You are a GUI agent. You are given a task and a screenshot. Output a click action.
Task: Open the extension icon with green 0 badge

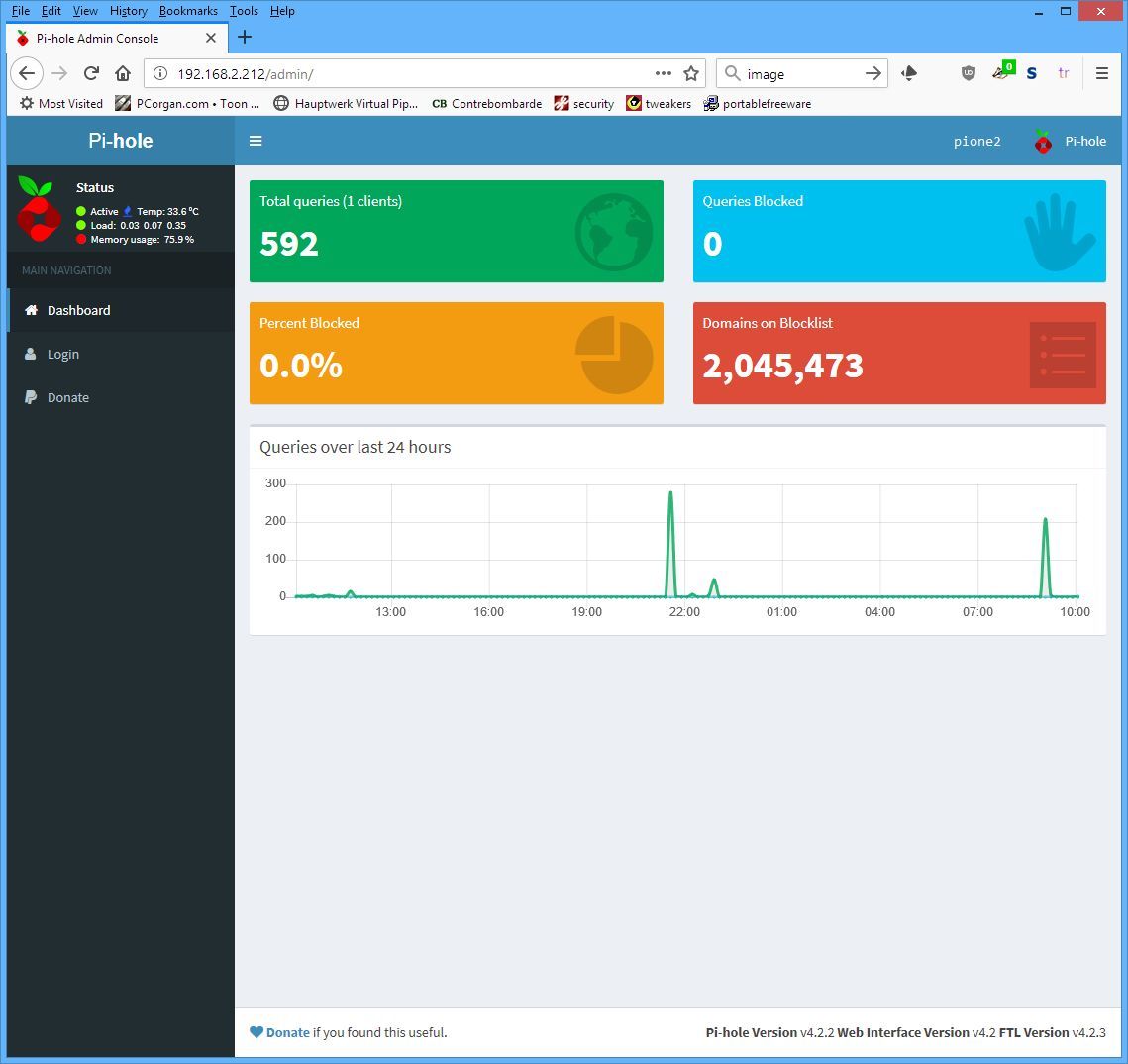click(x=1003, y=70)
